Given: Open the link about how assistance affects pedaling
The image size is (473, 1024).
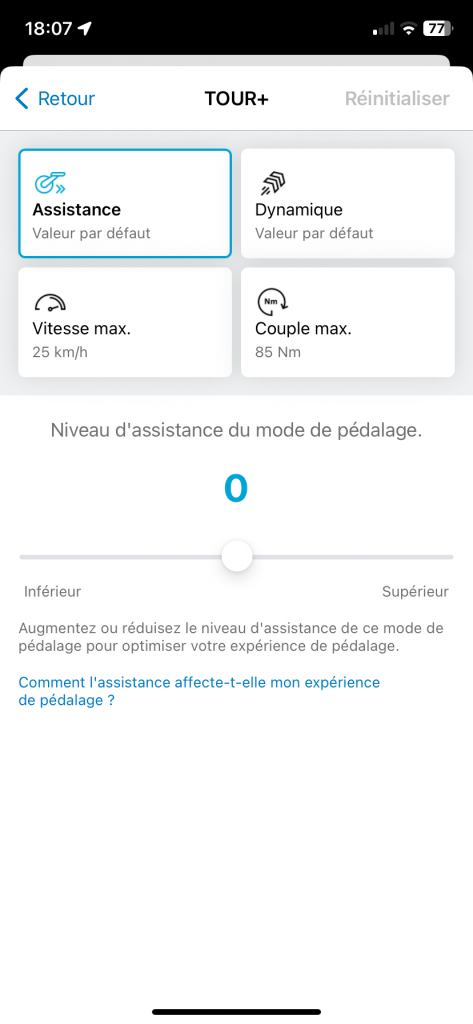Looking at the screenshot, I should [x=199, y=692].
